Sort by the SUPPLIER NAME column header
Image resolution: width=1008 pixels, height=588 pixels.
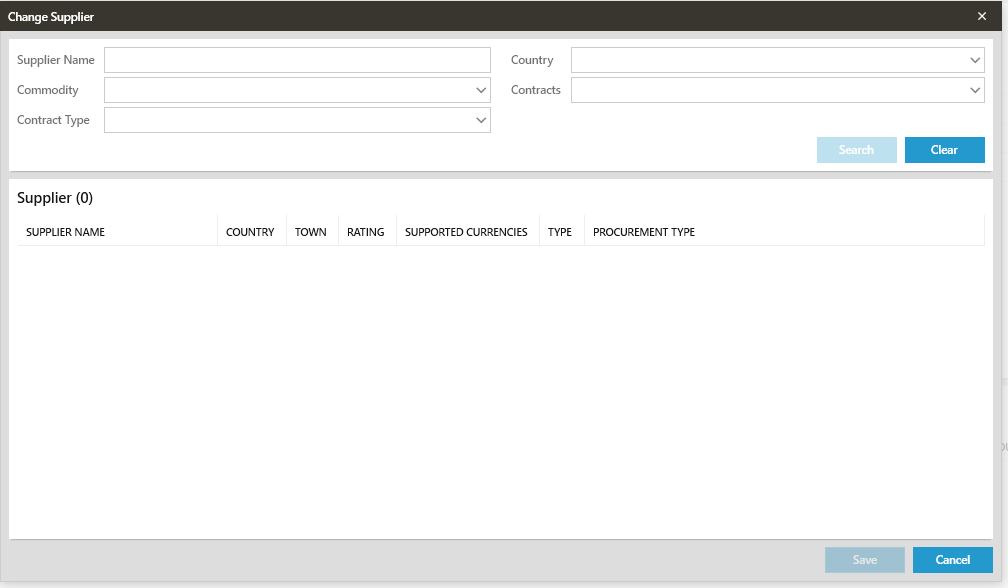66,232
